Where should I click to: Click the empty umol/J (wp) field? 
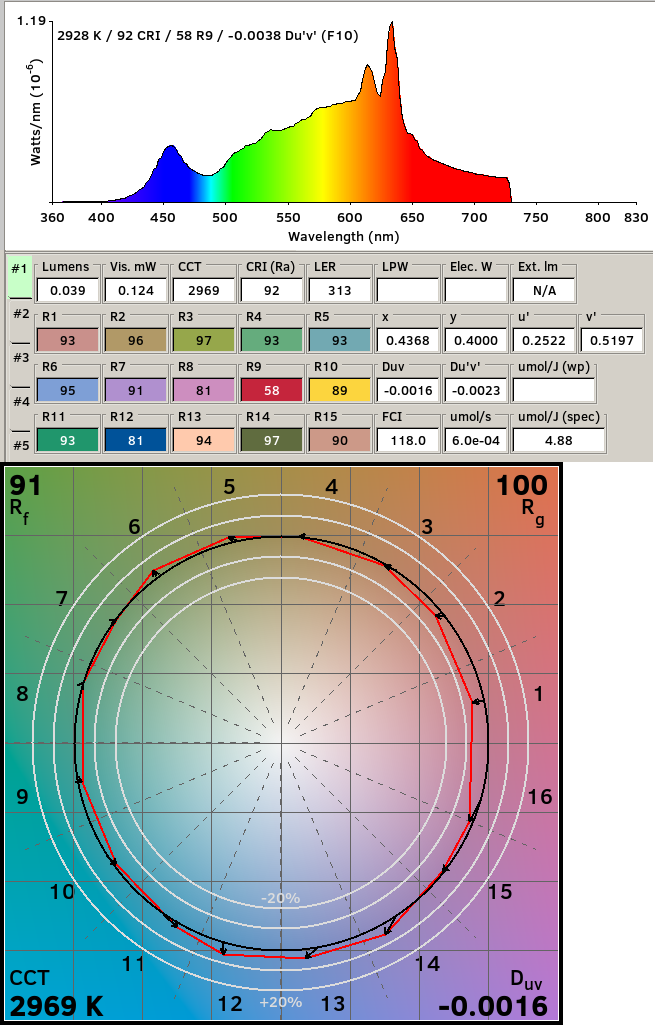(x=554, y=390)
